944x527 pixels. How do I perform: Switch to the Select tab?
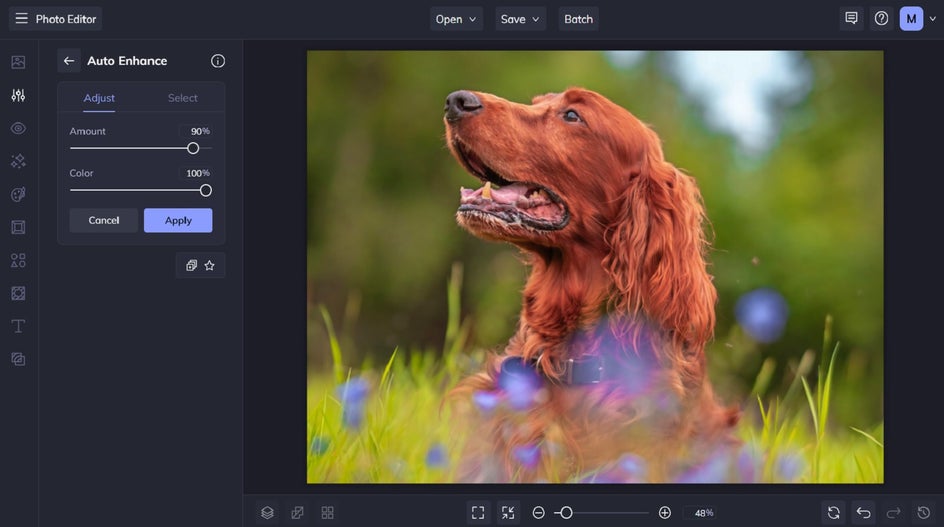click(x=182, y=98)
